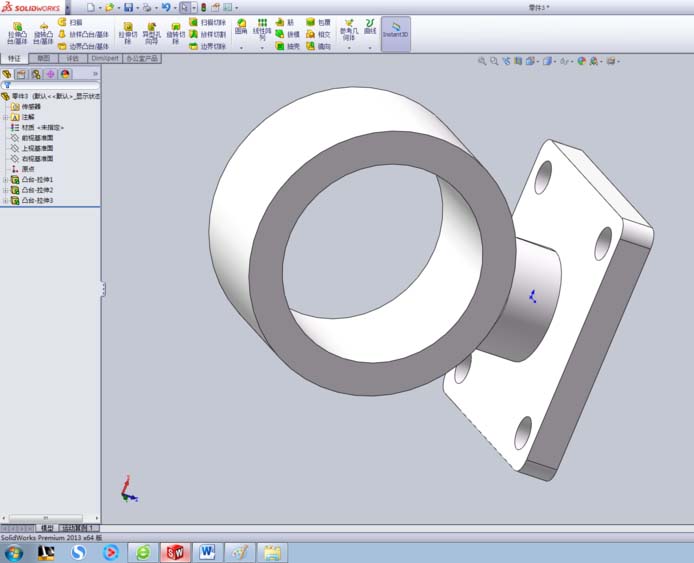This screenshot has height=563, width=694.
Task: Expand the Fillet (圆角) dropdown arrow
Action: 241,47
